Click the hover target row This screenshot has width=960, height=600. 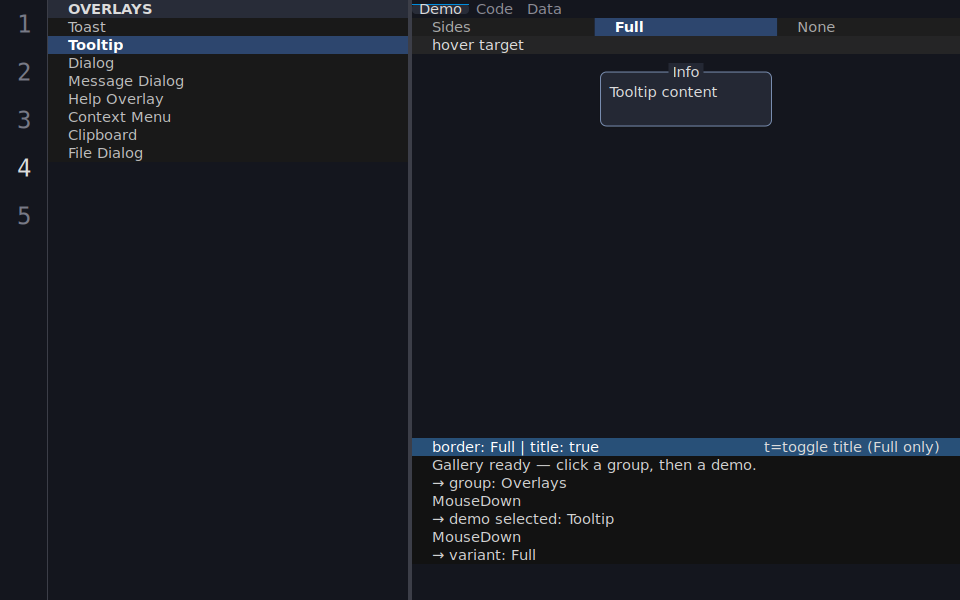click(x=686, y=45)
